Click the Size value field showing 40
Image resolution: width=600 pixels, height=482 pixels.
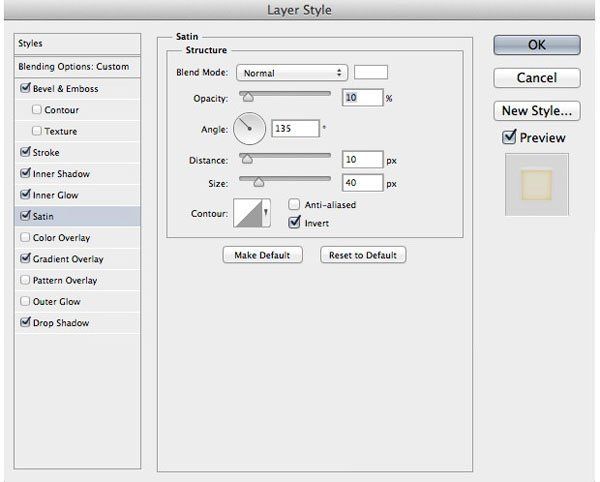pyautogui.click(x=362, y=182)
